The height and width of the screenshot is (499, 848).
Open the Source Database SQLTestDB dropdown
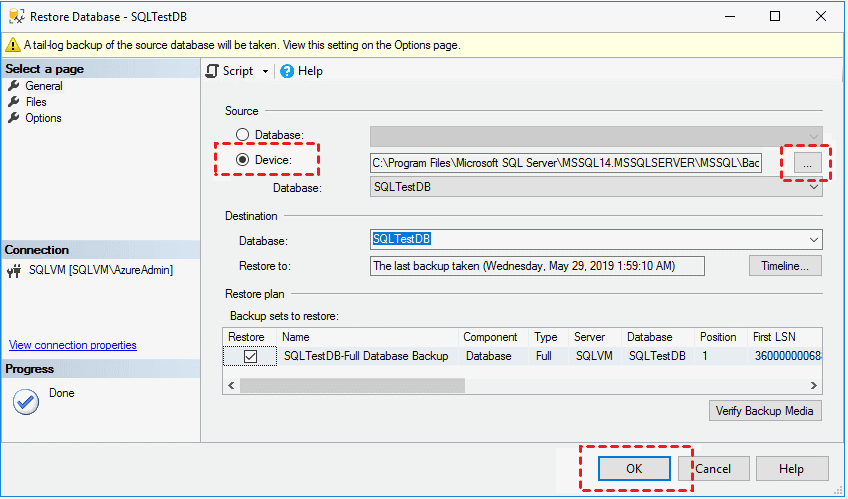tap(815, 187)
